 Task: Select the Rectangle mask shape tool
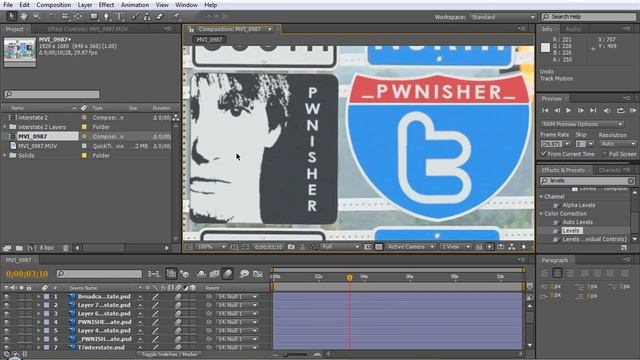point(94,16)
